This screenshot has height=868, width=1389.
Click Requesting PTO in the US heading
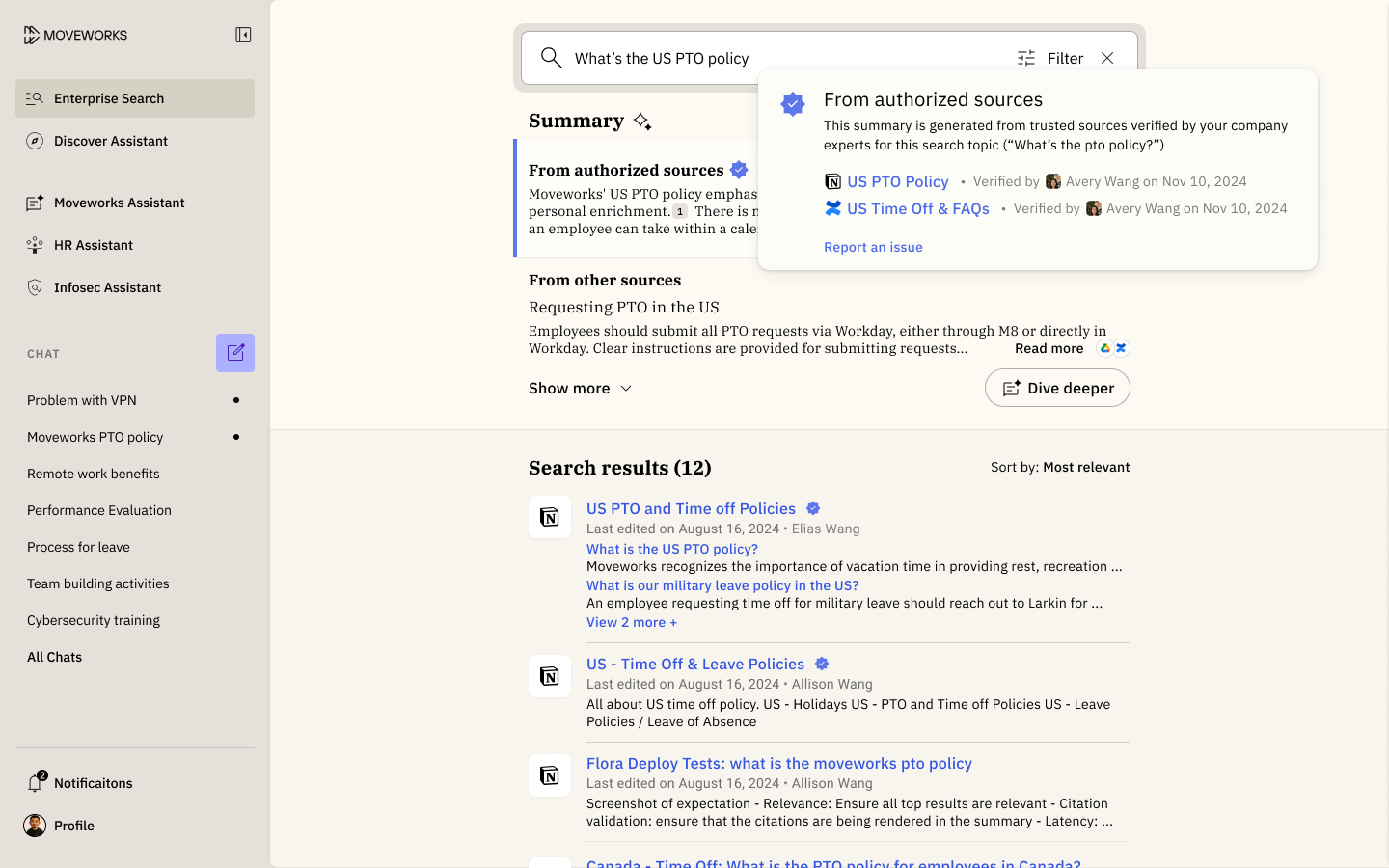[x=624, y=307]
